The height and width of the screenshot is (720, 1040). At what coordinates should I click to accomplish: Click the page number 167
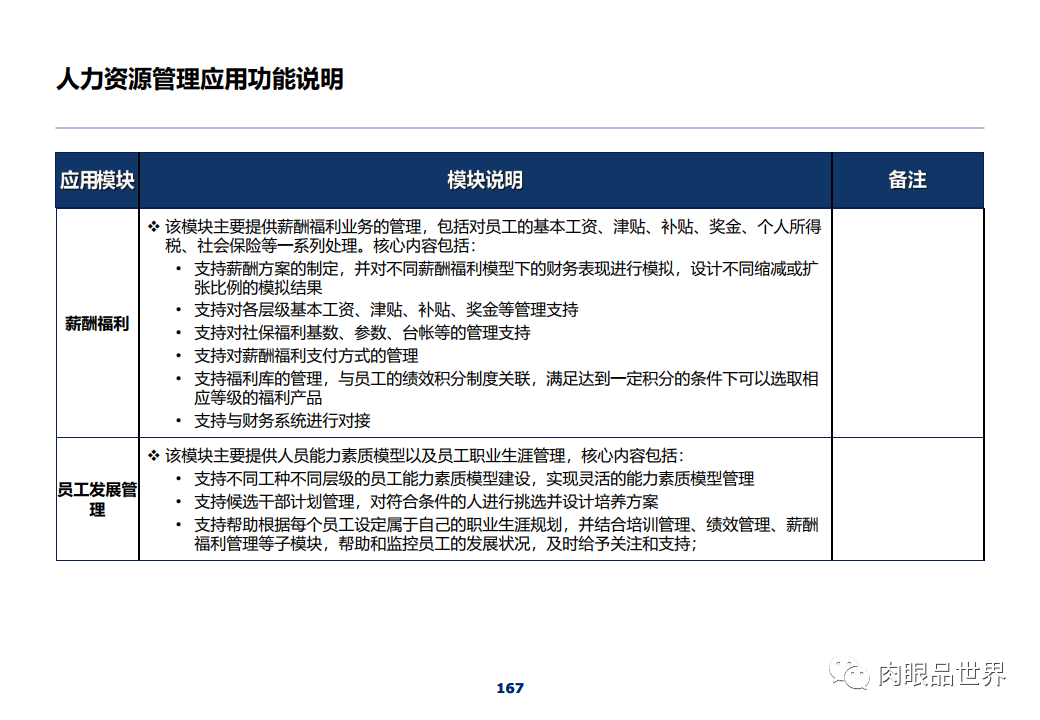coord(509,687)
